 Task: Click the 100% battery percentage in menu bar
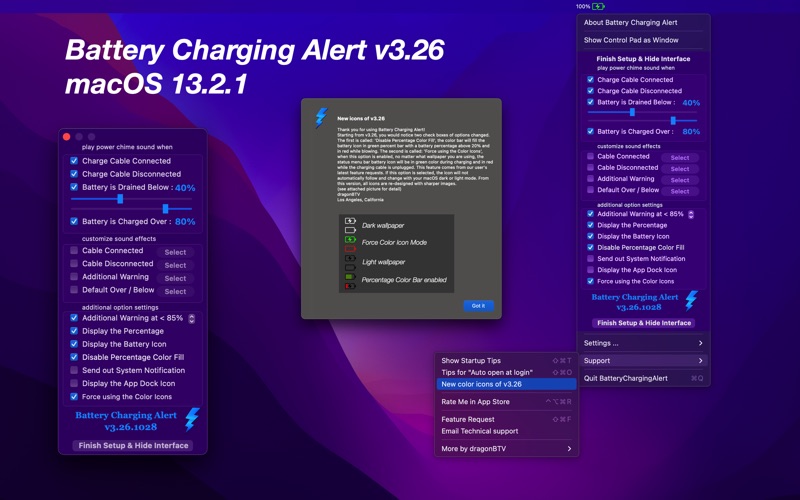(x=583, y=7)
